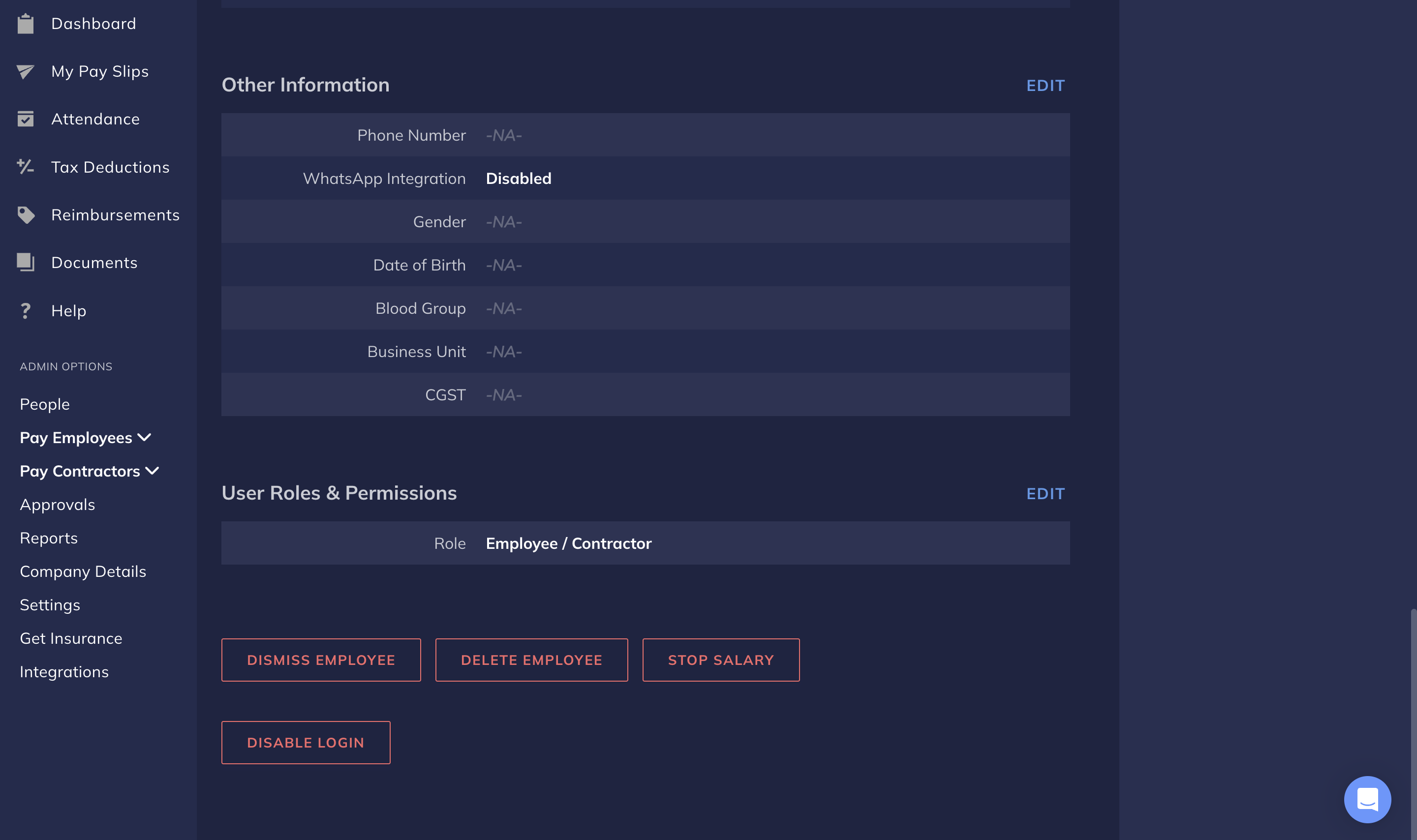This screenshot has width=1417, height=840.
Task: Click the 'WhatsApp Integration' field label
Action: (x=384, y=179)
